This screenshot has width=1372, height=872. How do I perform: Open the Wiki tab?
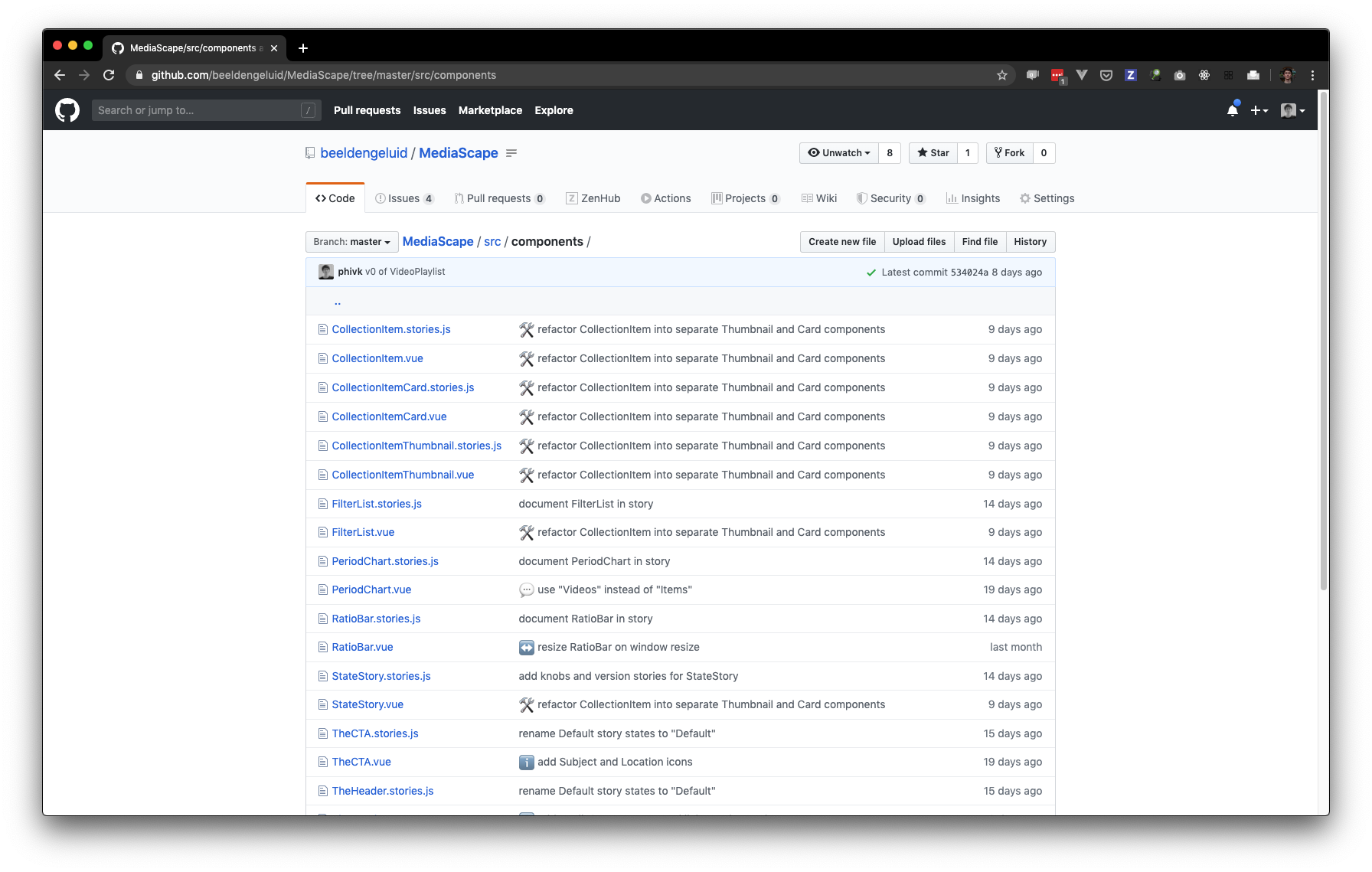pos(818,198)
